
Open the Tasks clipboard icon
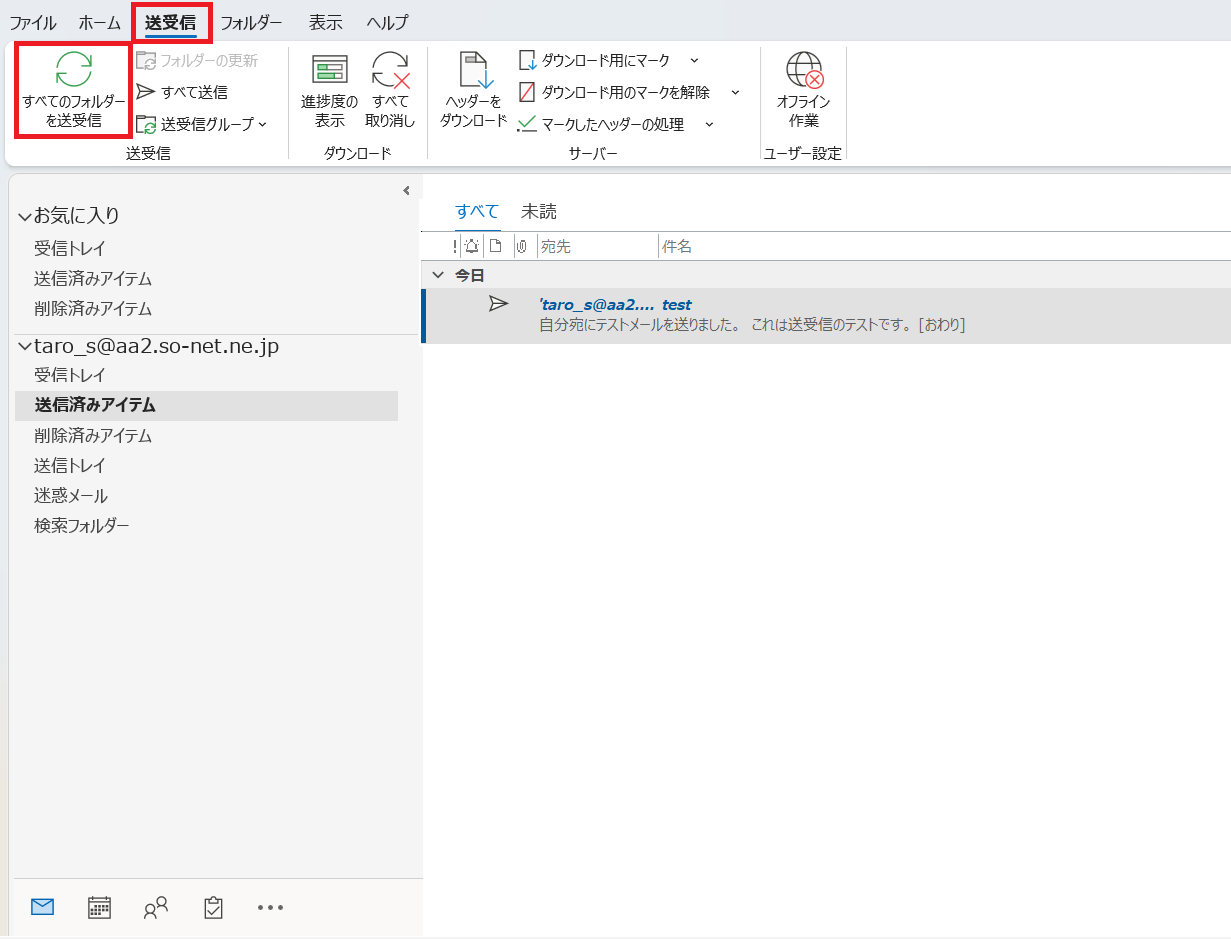click(x=213, y=907)
